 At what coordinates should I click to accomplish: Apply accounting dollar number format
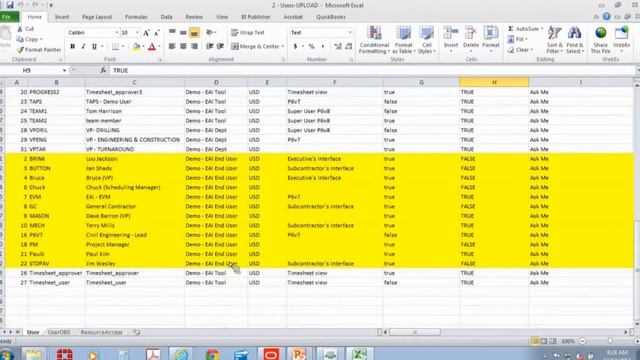(295, 47)
